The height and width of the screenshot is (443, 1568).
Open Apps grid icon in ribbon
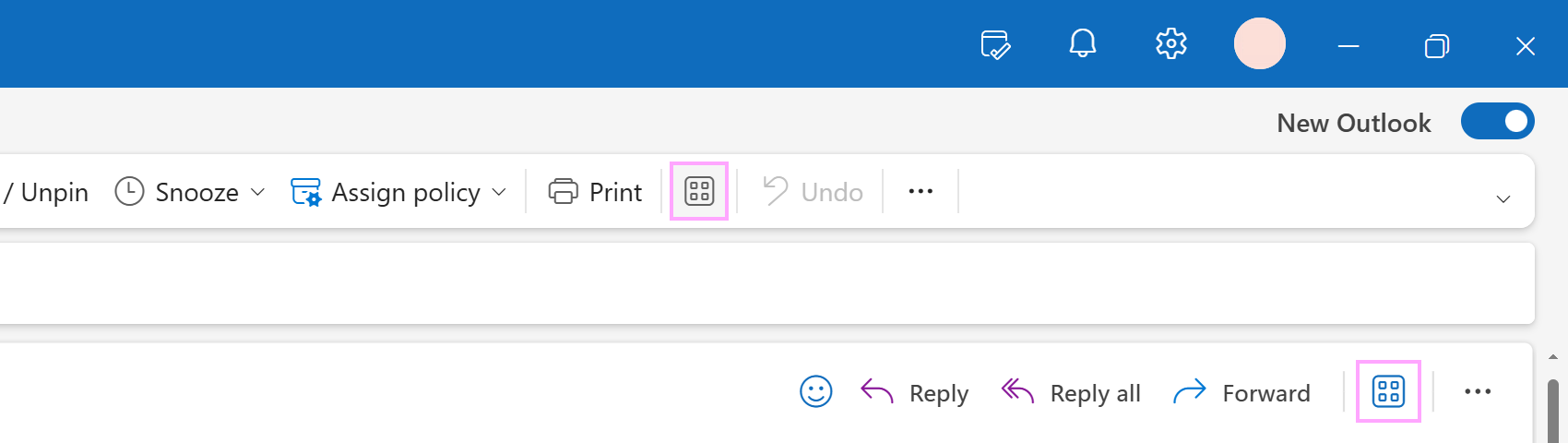click(699, 191)
